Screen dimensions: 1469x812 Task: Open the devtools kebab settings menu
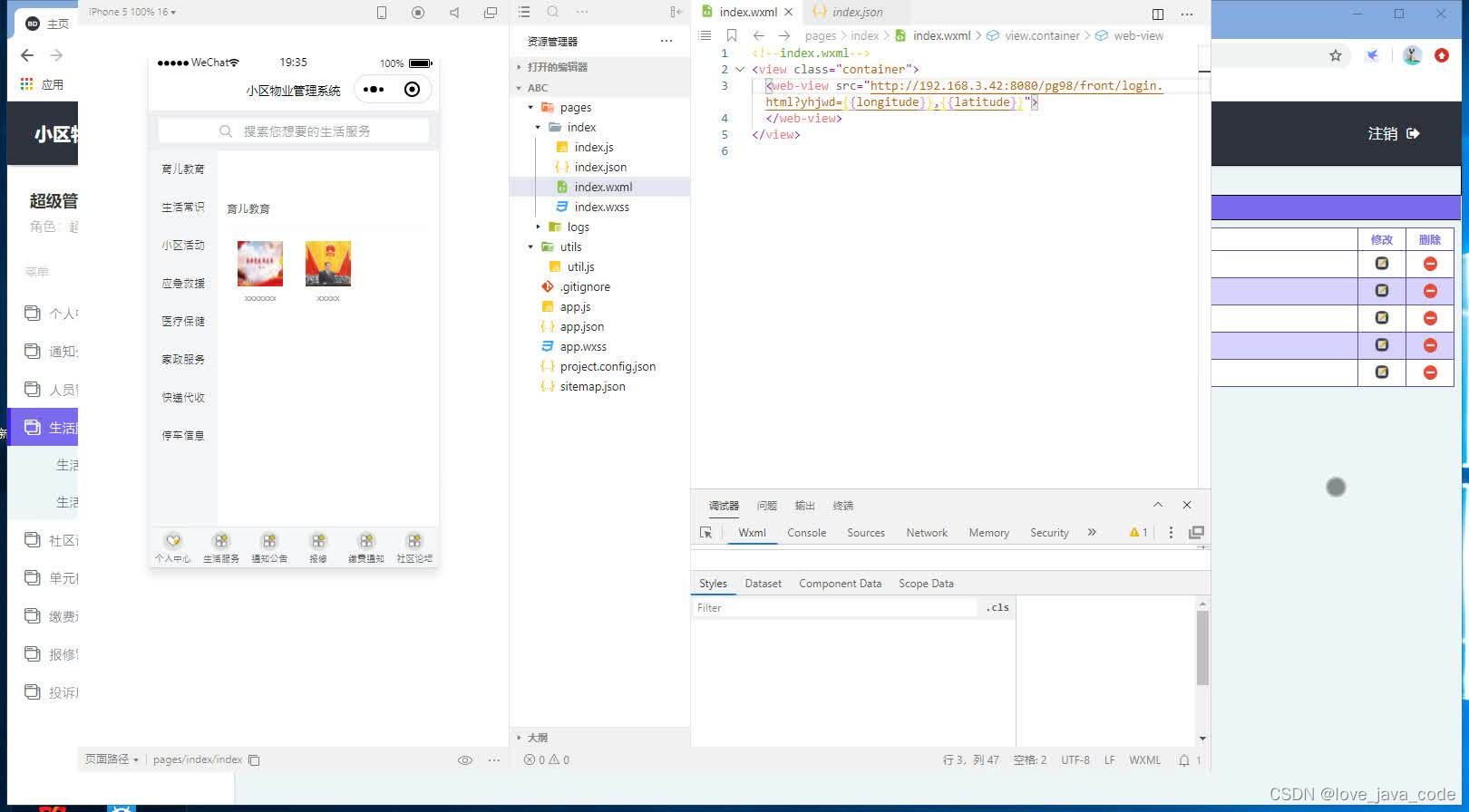[1171, 532]
